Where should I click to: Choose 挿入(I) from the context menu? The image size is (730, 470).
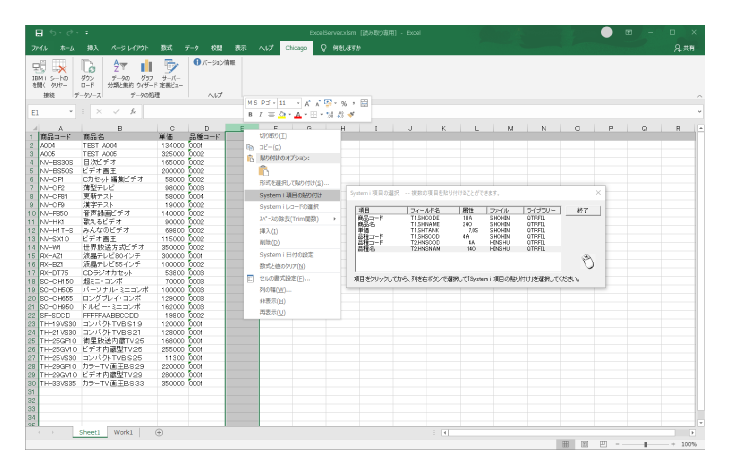tap(292, 231)
